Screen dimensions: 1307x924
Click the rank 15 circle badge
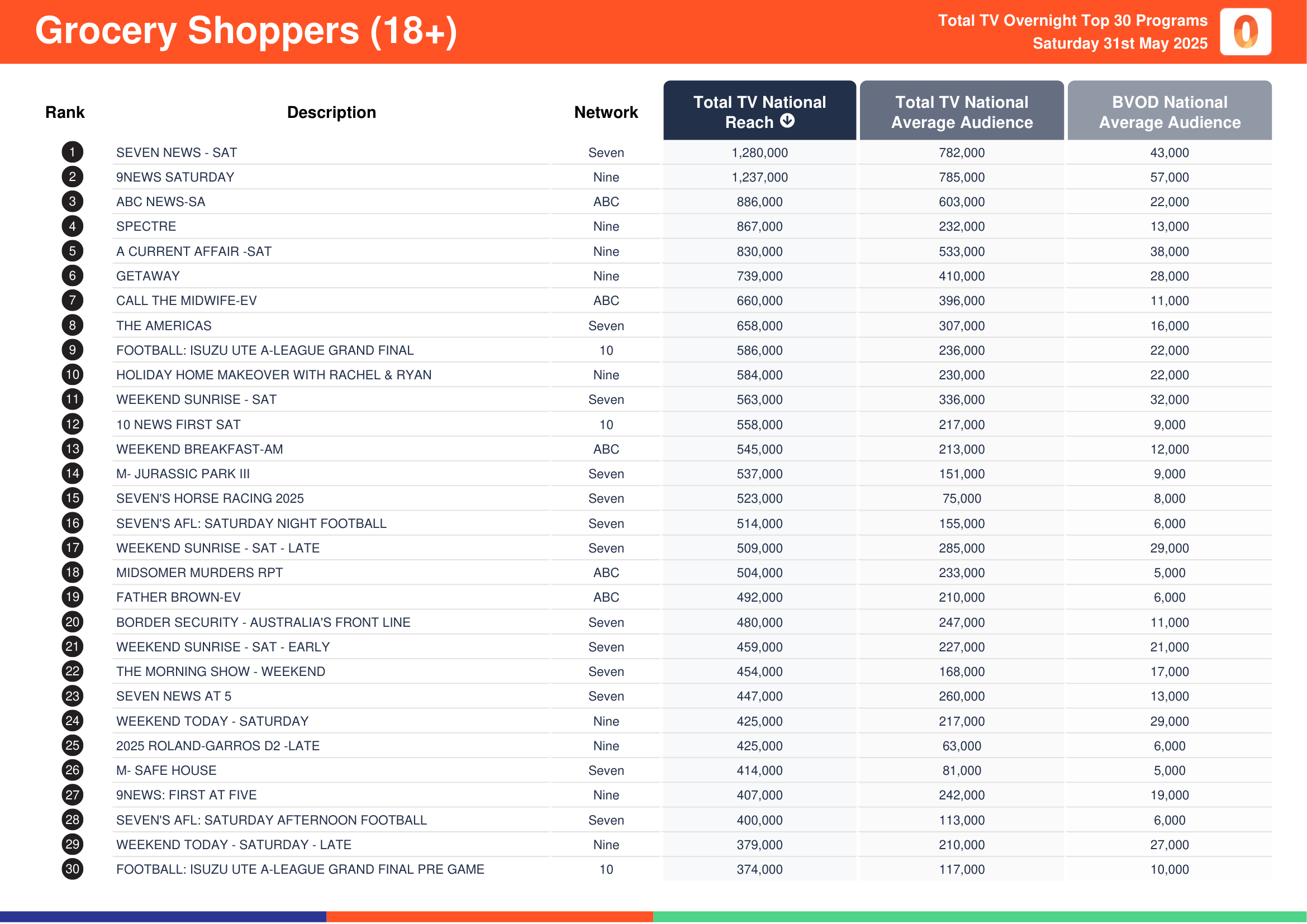(72, 498)
